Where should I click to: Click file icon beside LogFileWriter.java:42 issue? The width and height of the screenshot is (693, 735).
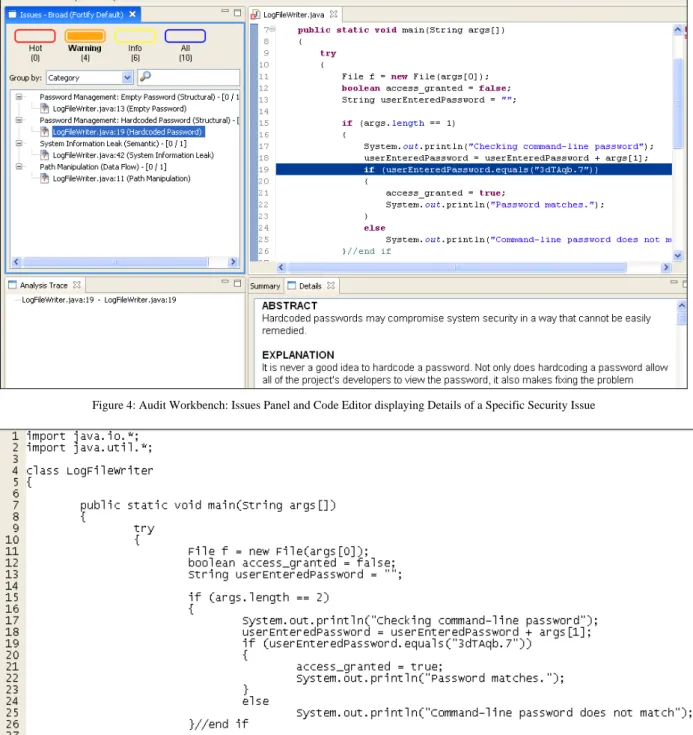45,155
